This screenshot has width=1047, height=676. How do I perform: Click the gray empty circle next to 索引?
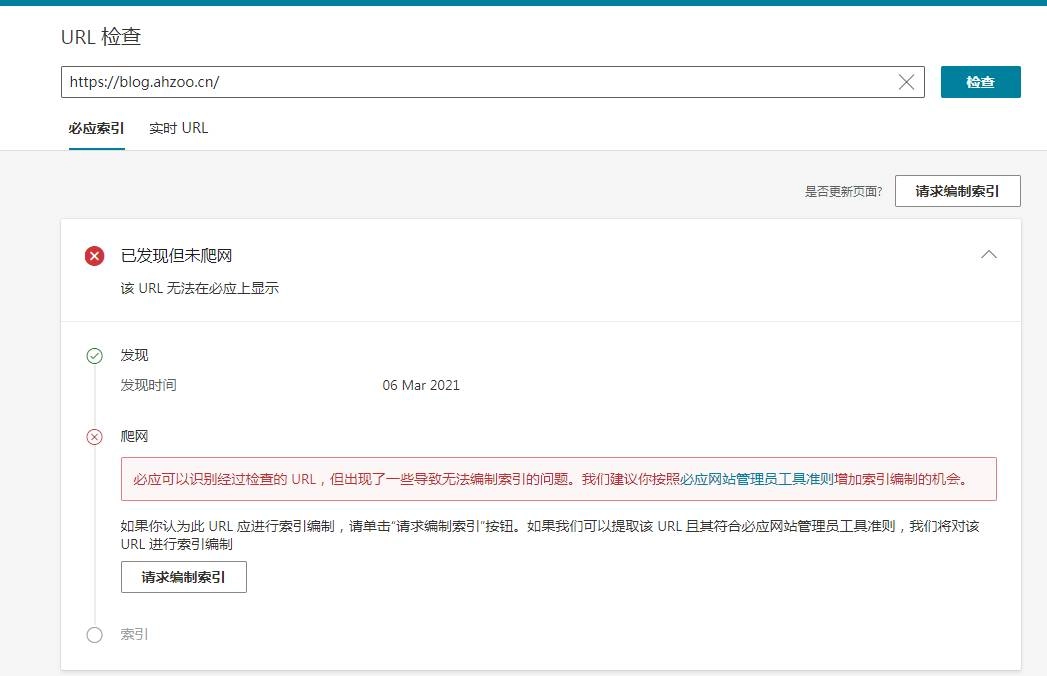[95, 634]
